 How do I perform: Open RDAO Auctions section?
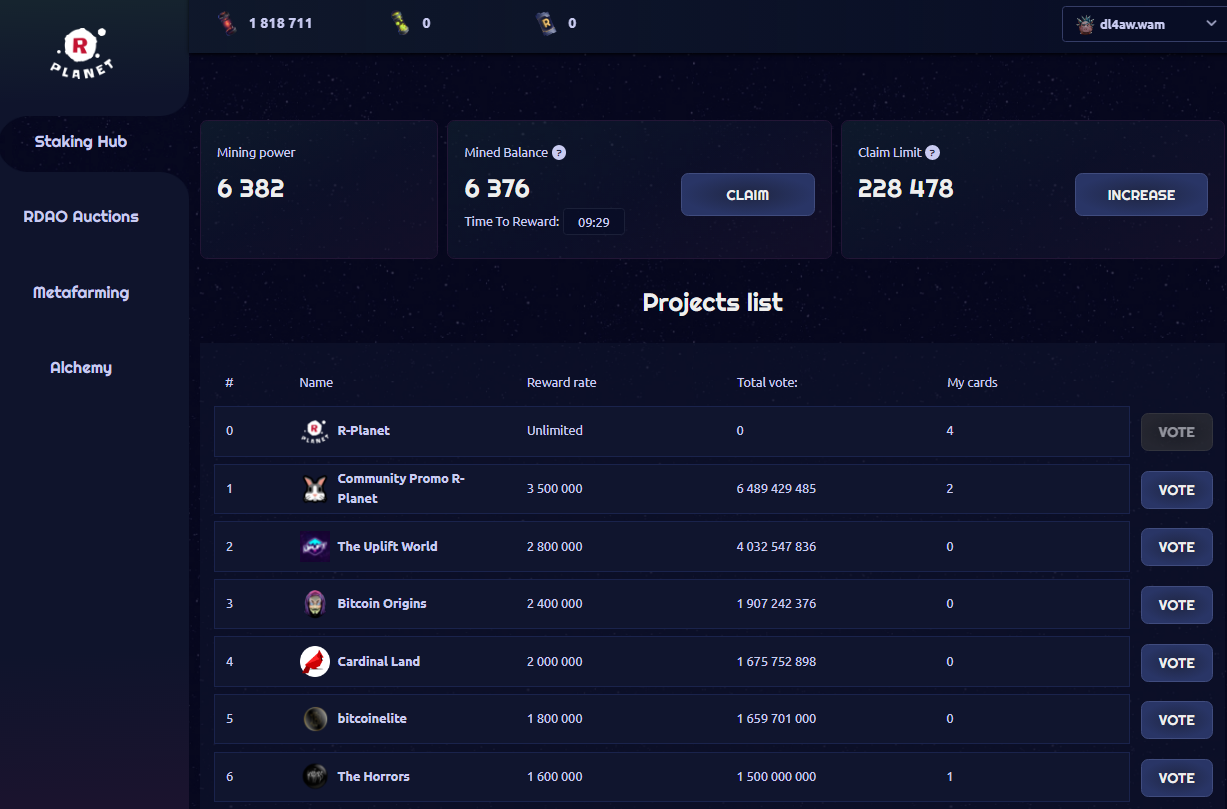81,217
